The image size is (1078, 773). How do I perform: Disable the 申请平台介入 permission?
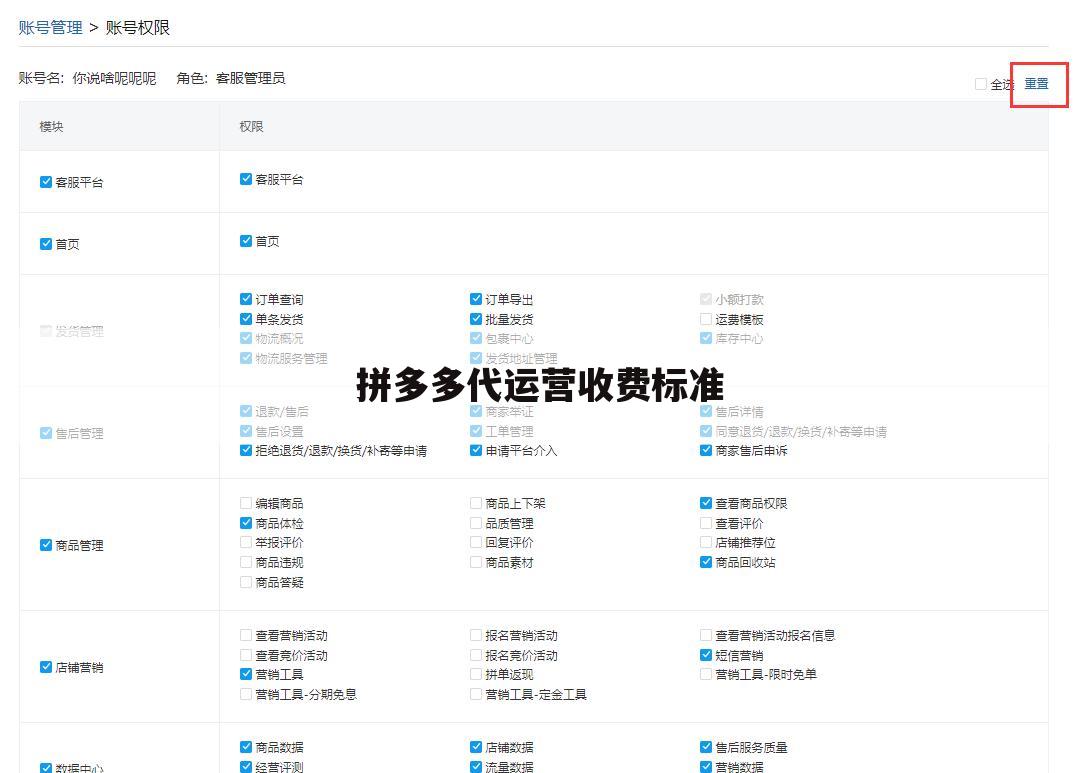click(x=475, y=451)
